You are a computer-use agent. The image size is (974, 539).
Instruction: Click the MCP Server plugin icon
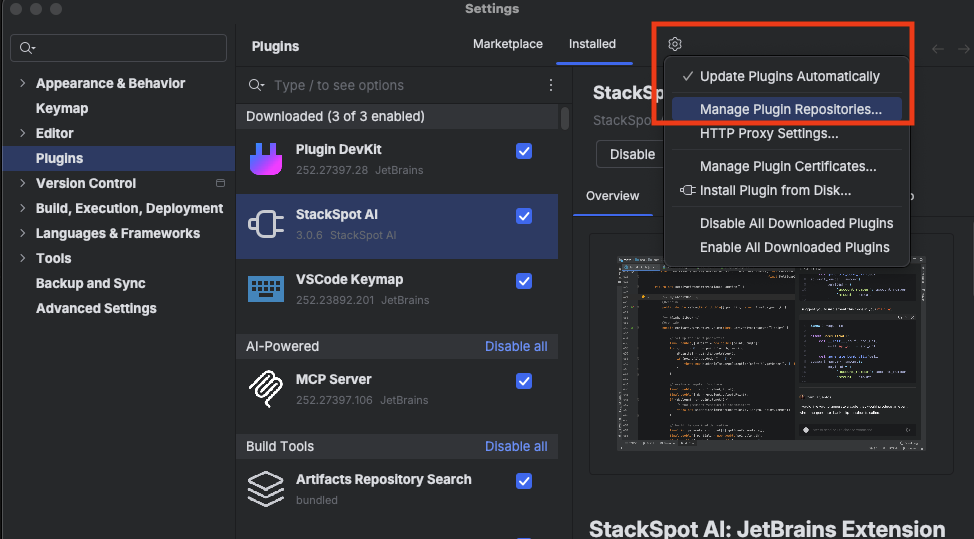[x=266, y=389]
